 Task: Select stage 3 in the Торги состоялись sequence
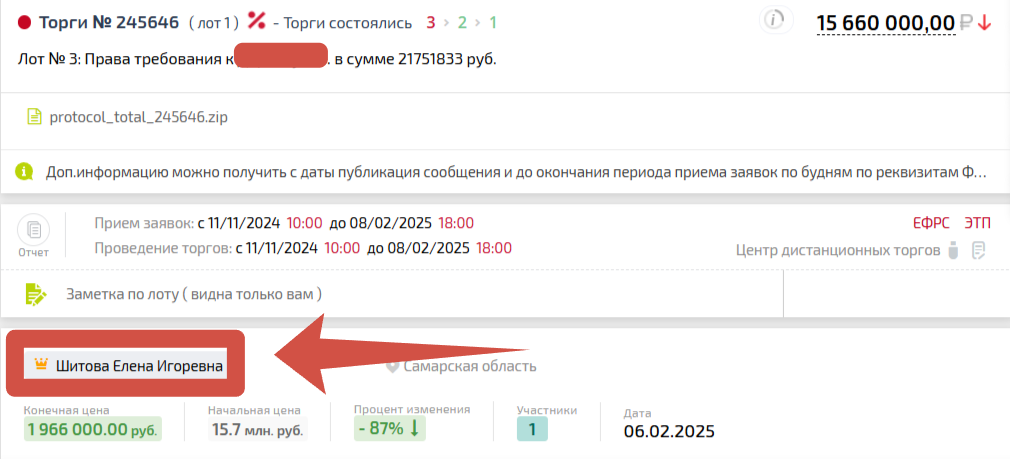click(x=430, y=23)
